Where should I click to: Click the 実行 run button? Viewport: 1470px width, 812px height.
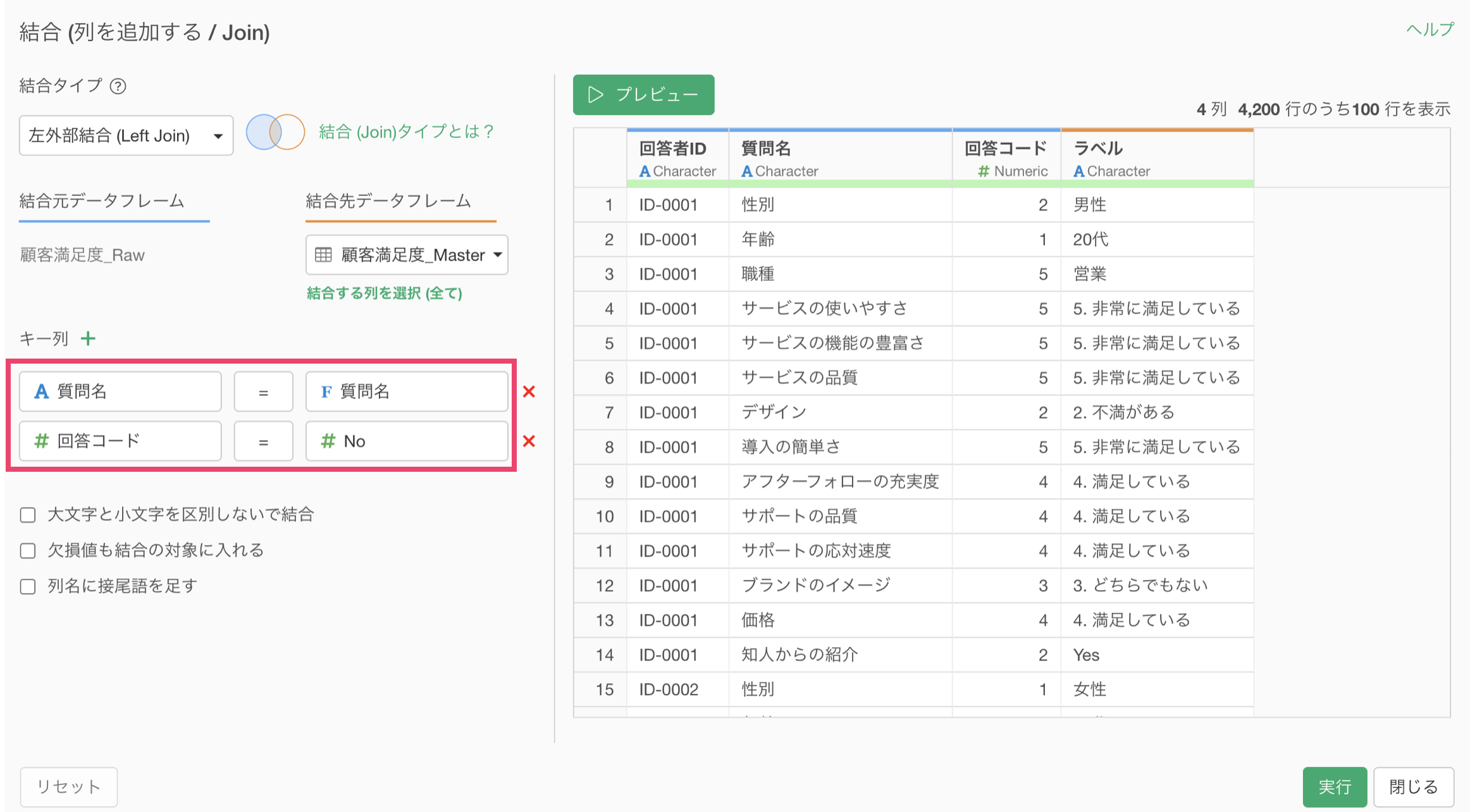(x=1334, y=787)
